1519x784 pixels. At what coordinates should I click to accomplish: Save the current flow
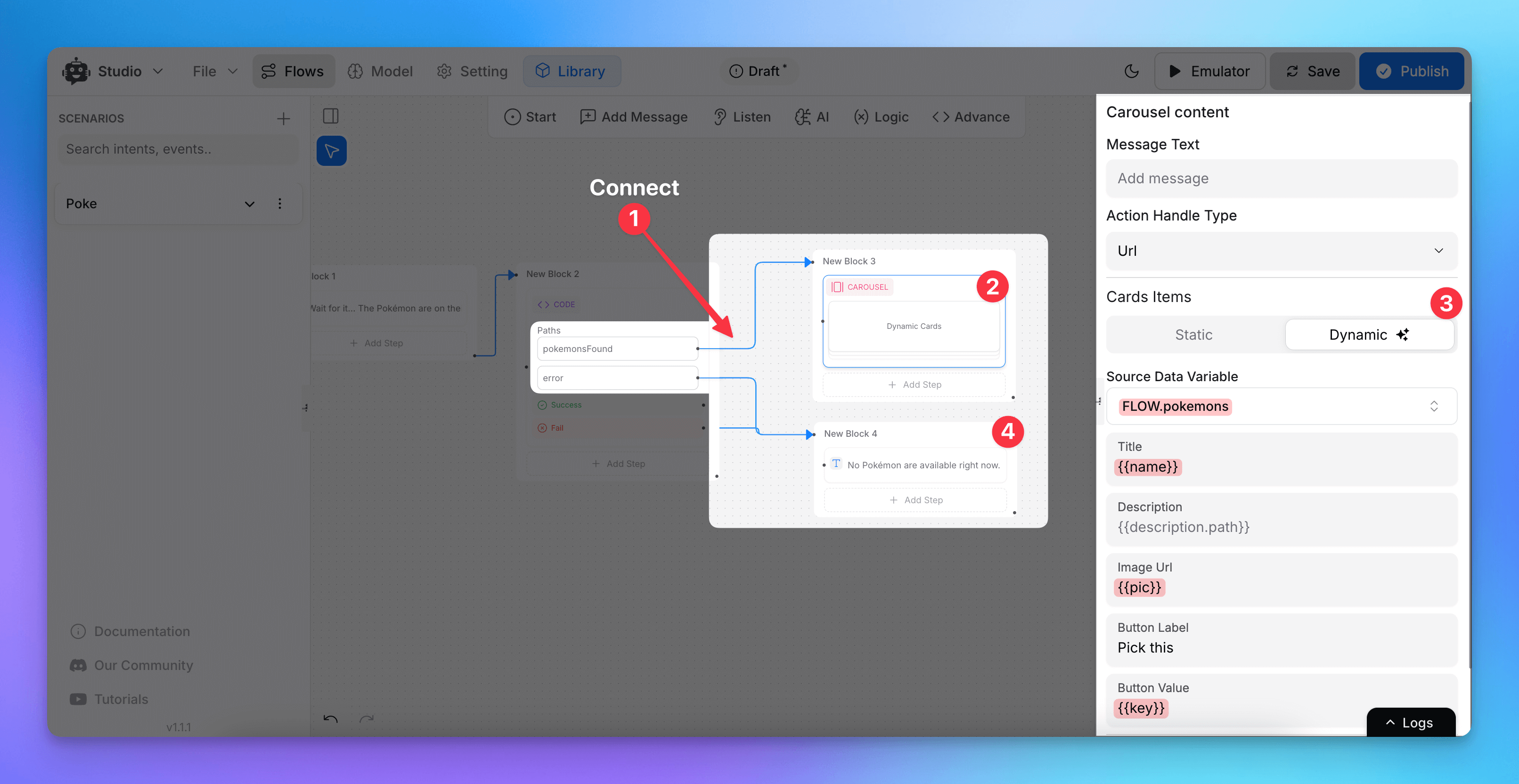click(1313, 71)
